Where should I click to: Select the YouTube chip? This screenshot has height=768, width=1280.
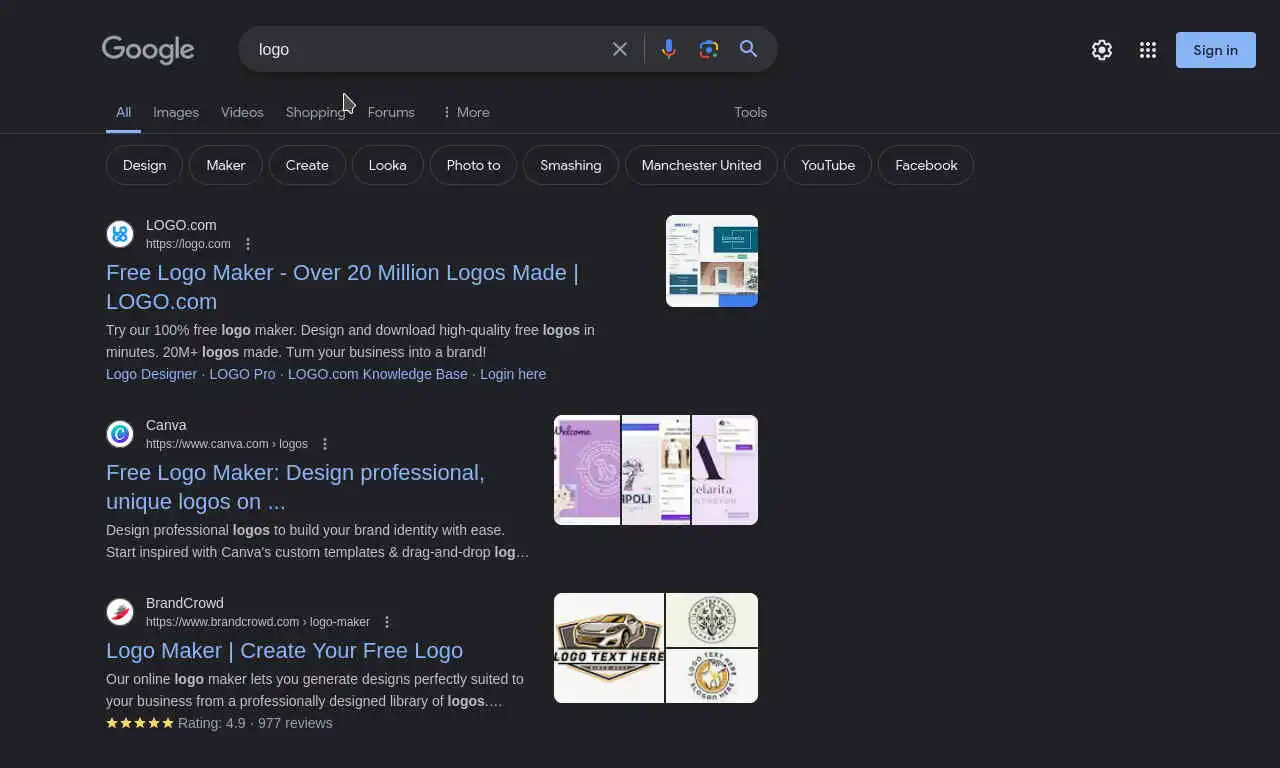[828, 165]
